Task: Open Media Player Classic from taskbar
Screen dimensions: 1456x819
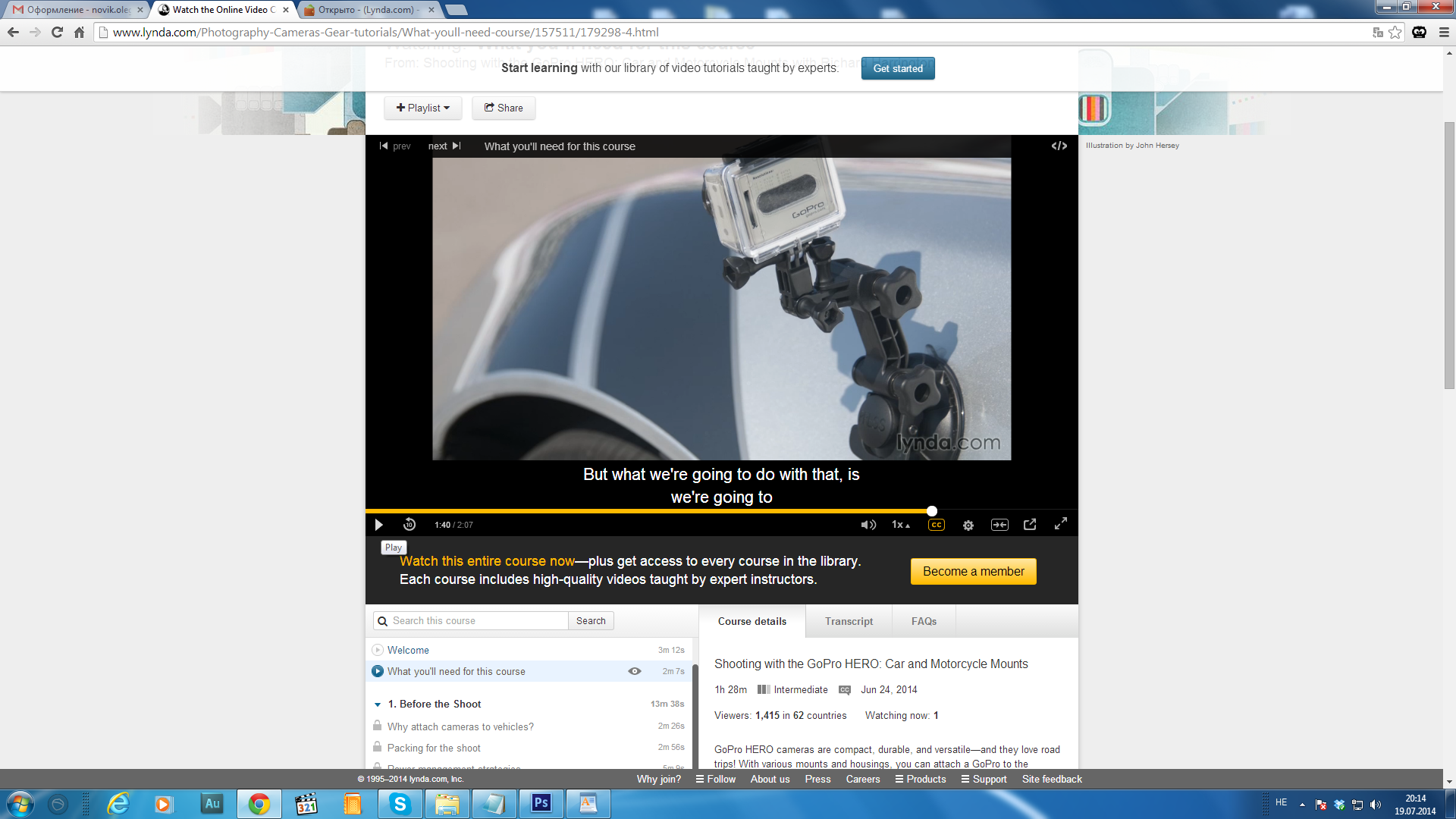Action: tap(306, 804)
